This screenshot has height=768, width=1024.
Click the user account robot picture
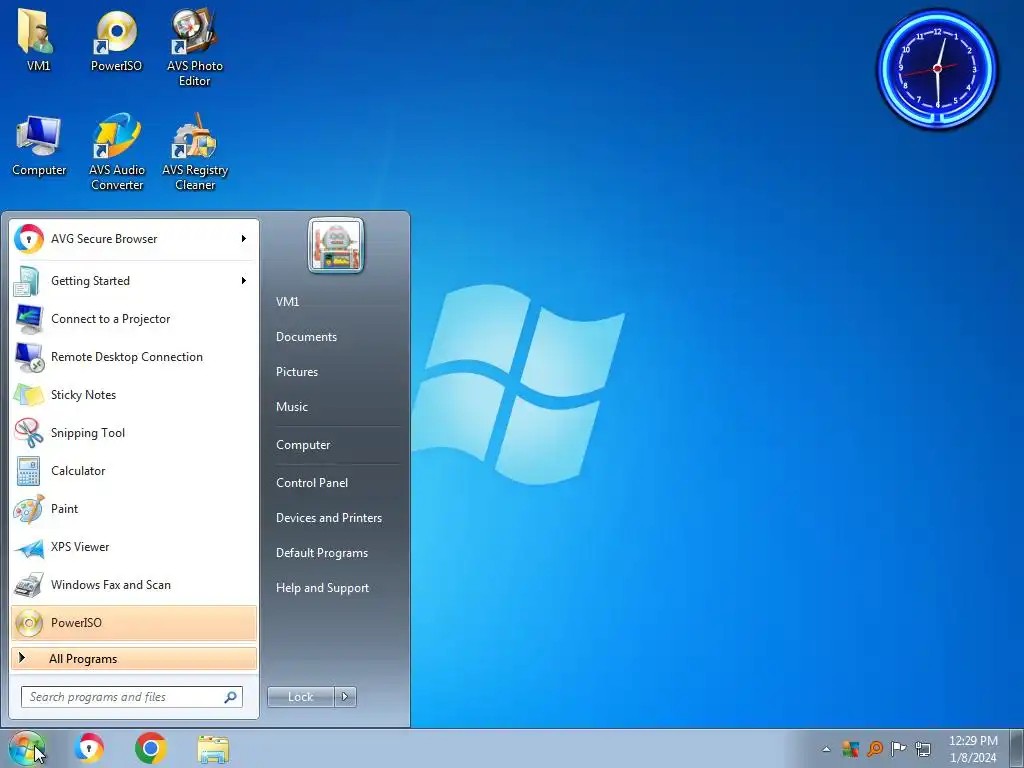pyautogui.click(x=336, y=246)
